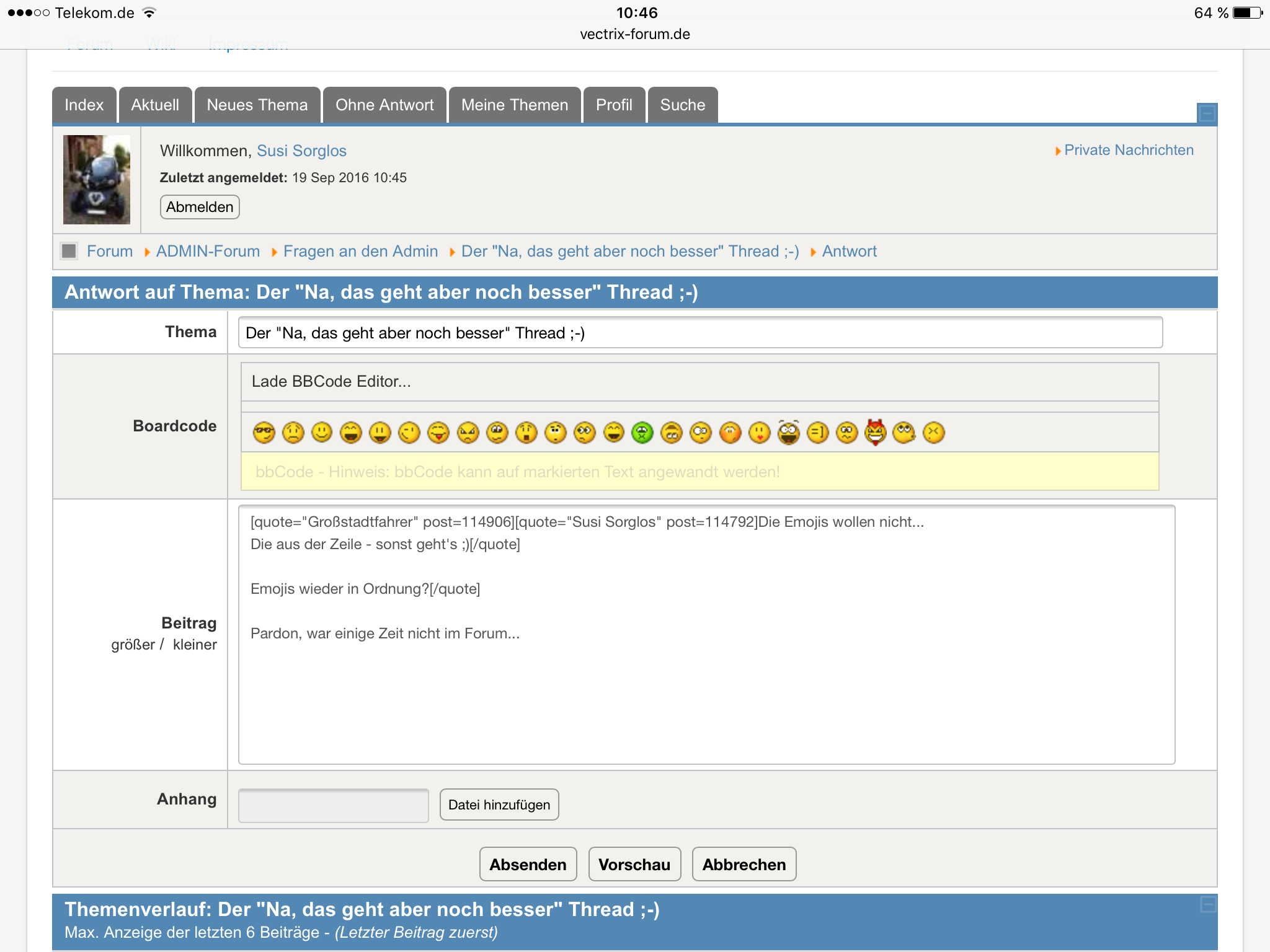Click into the Thema input field
The width and height of the screenshot is (1270, 952).
tap(699, 333)
